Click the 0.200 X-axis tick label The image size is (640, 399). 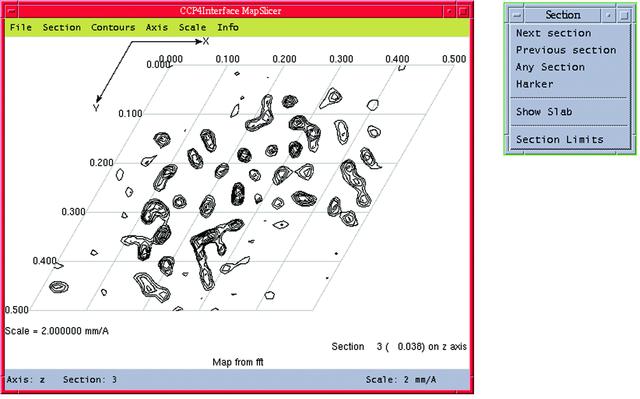point(284,59)
